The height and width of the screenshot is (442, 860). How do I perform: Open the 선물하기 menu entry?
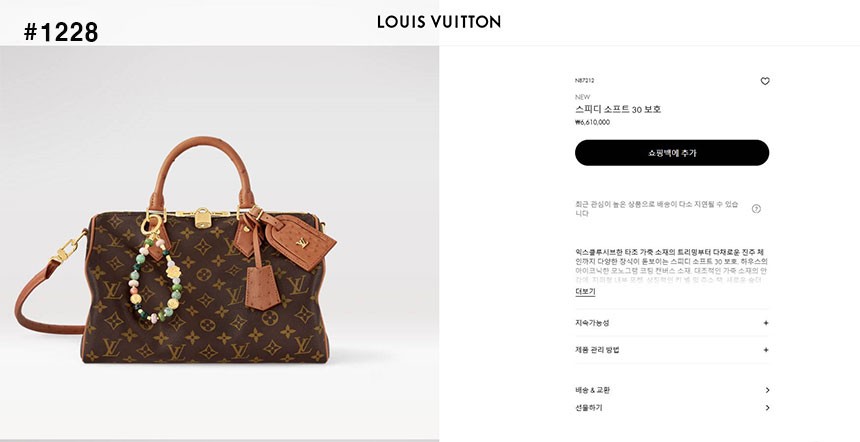(x=589, y=407)
